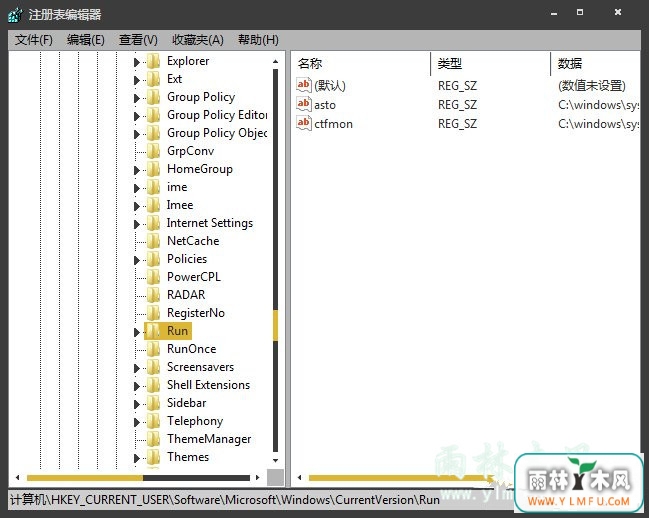
Task: Click the GrpConv folder icon
Action: pyautogui.click(x=154, y=151)
